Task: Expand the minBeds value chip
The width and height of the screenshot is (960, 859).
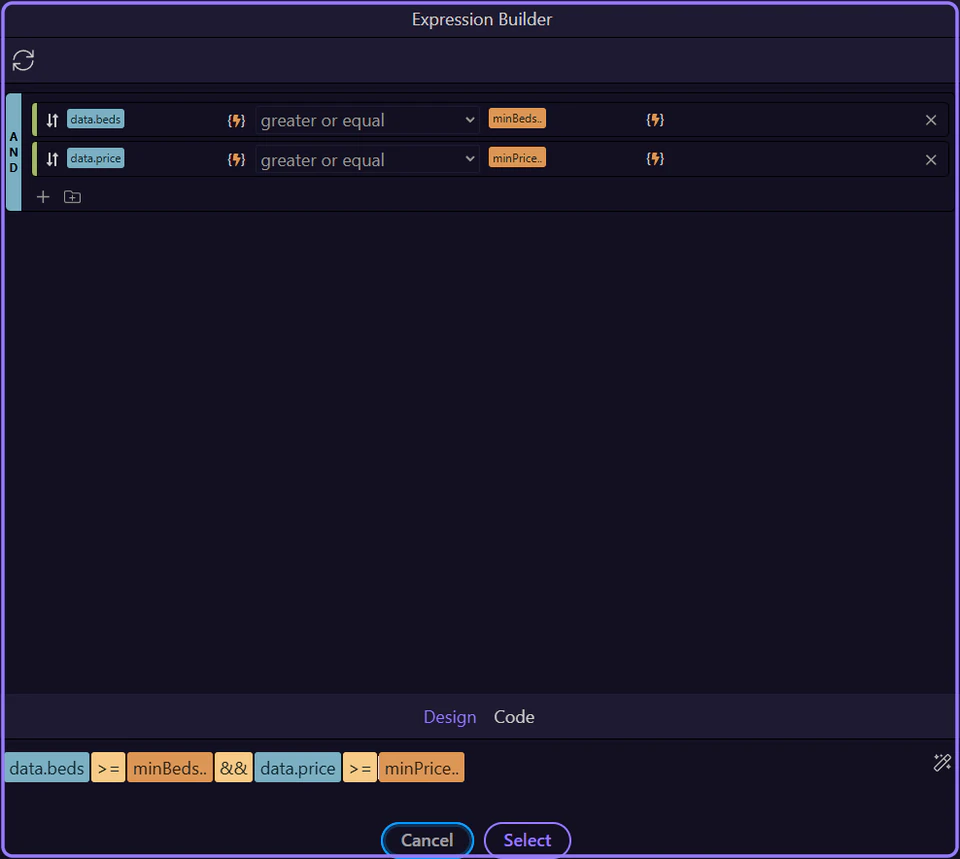Action: [517, 117]
